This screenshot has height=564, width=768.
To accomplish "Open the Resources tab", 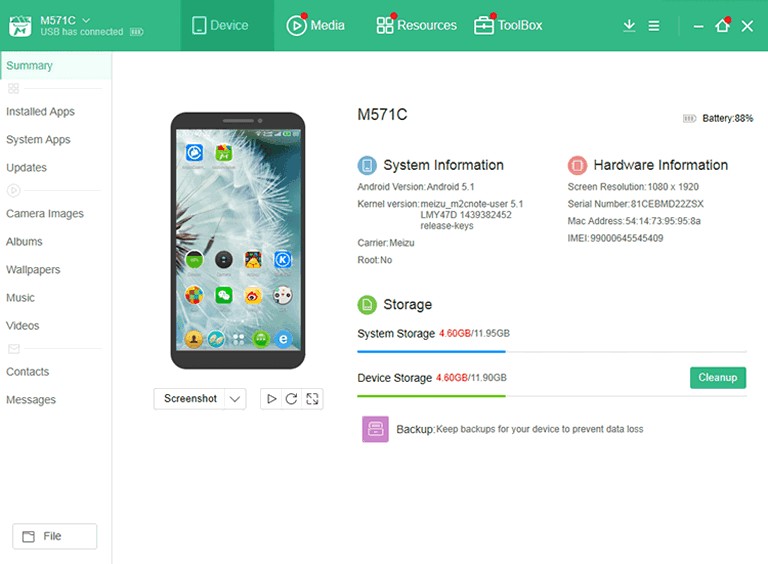I will 416,25.
